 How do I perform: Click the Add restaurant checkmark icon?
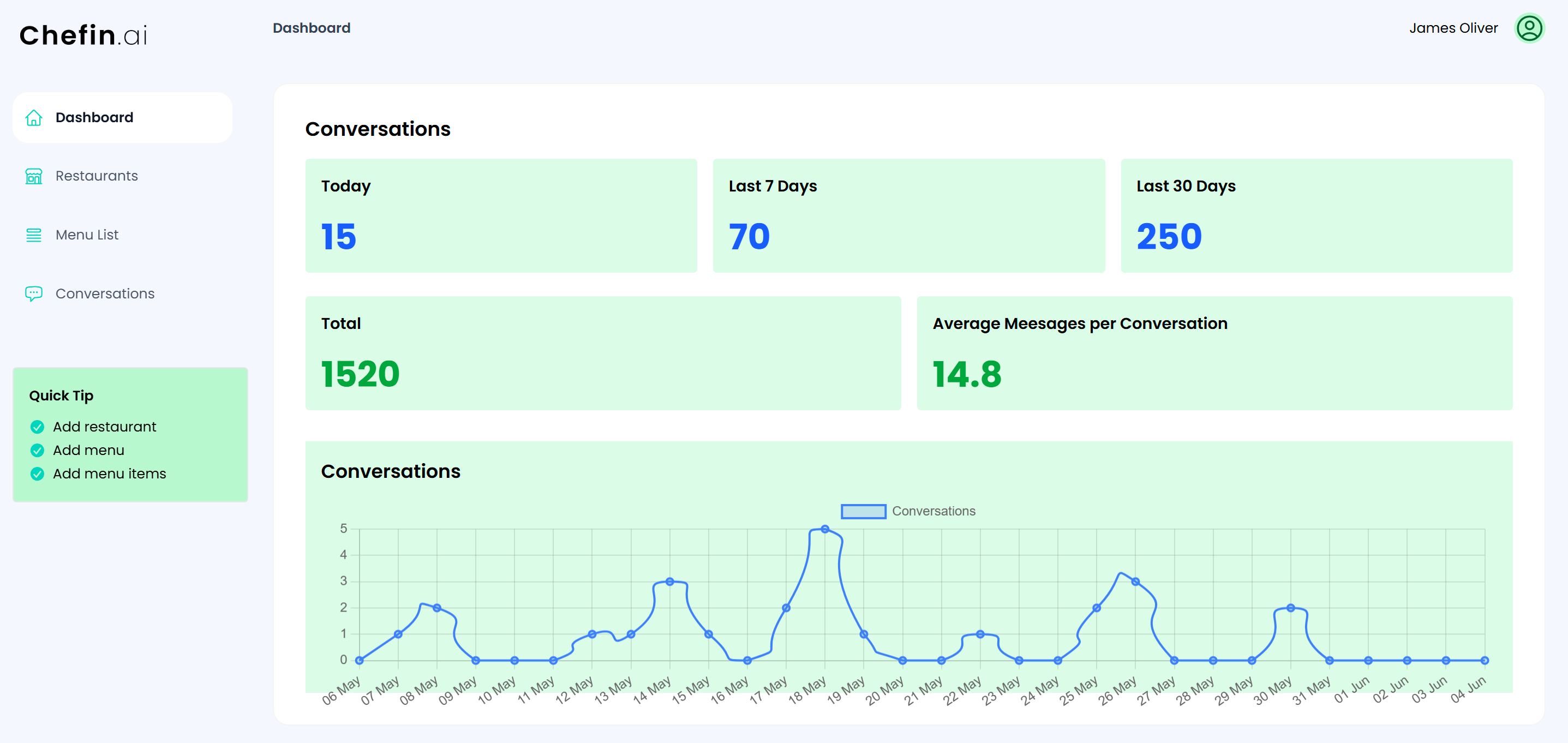click(37, 427)
